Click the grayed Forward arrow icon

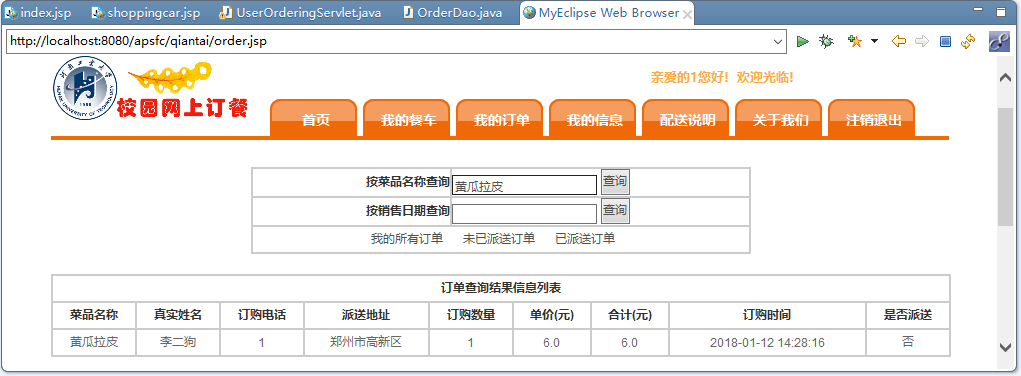[x=921, y=41]
